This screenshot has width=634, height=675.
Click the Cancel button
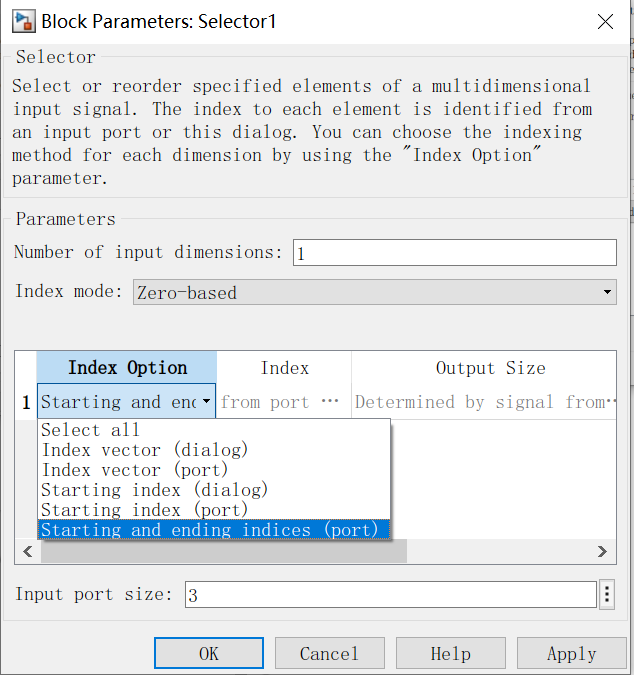[x=329, y=653]
